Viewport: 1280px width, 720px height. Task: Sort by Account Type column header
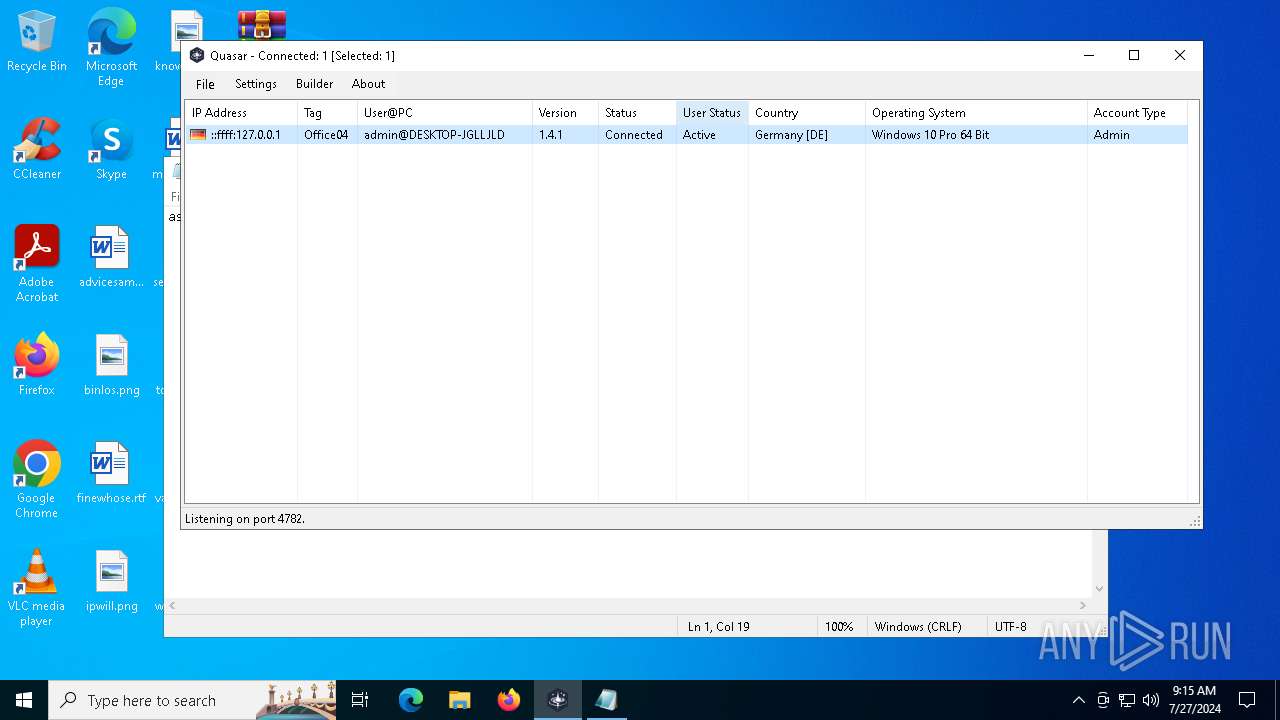coord(1137,113)
